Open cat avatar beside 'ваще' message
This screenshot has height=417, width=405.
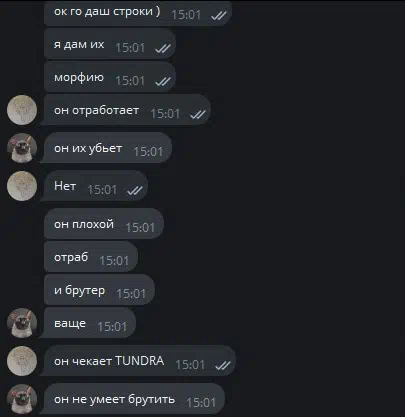[x=22, y=323]
